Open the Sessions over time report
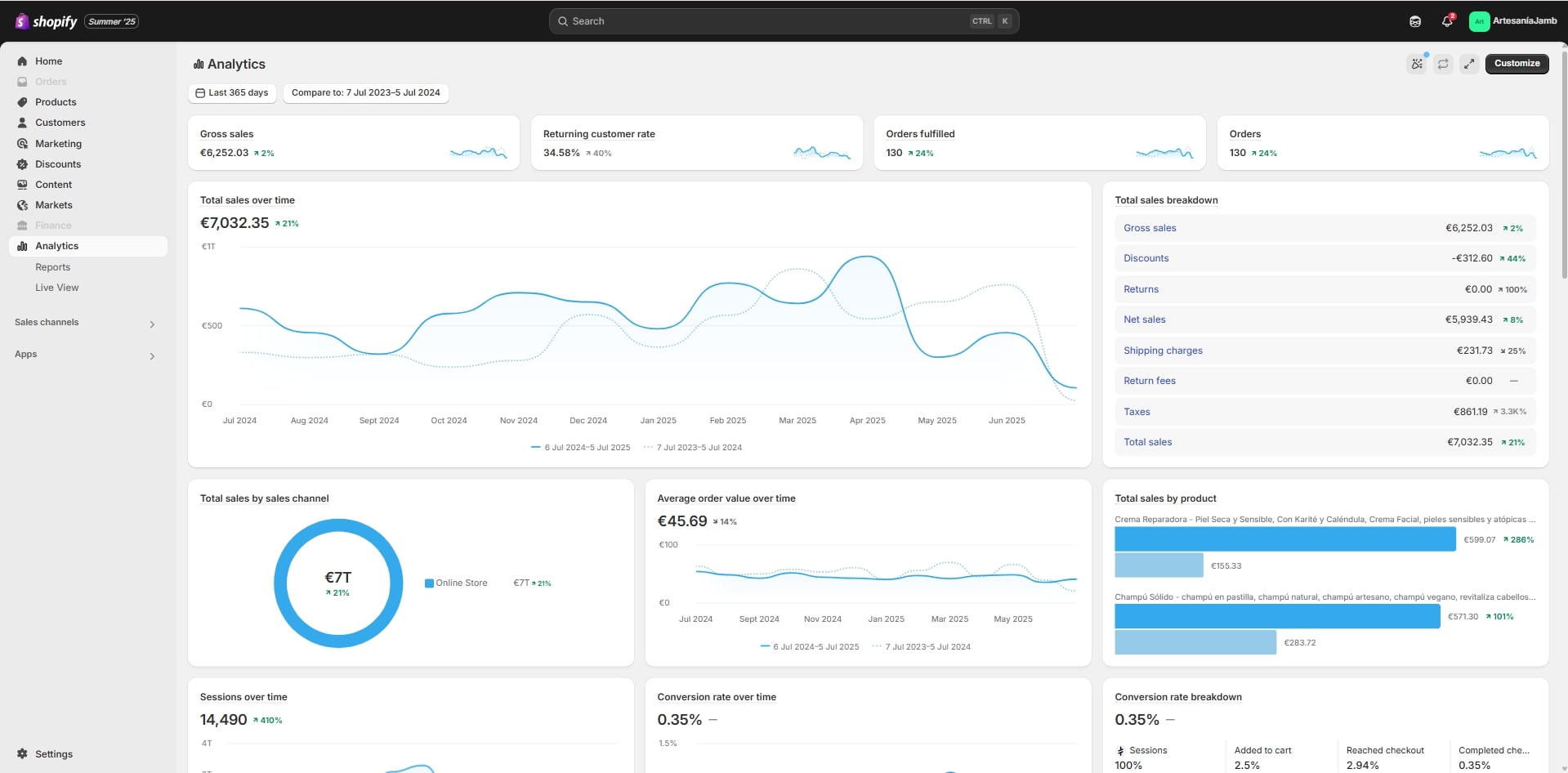This screenshot has height=773, width=1568. 243,697
